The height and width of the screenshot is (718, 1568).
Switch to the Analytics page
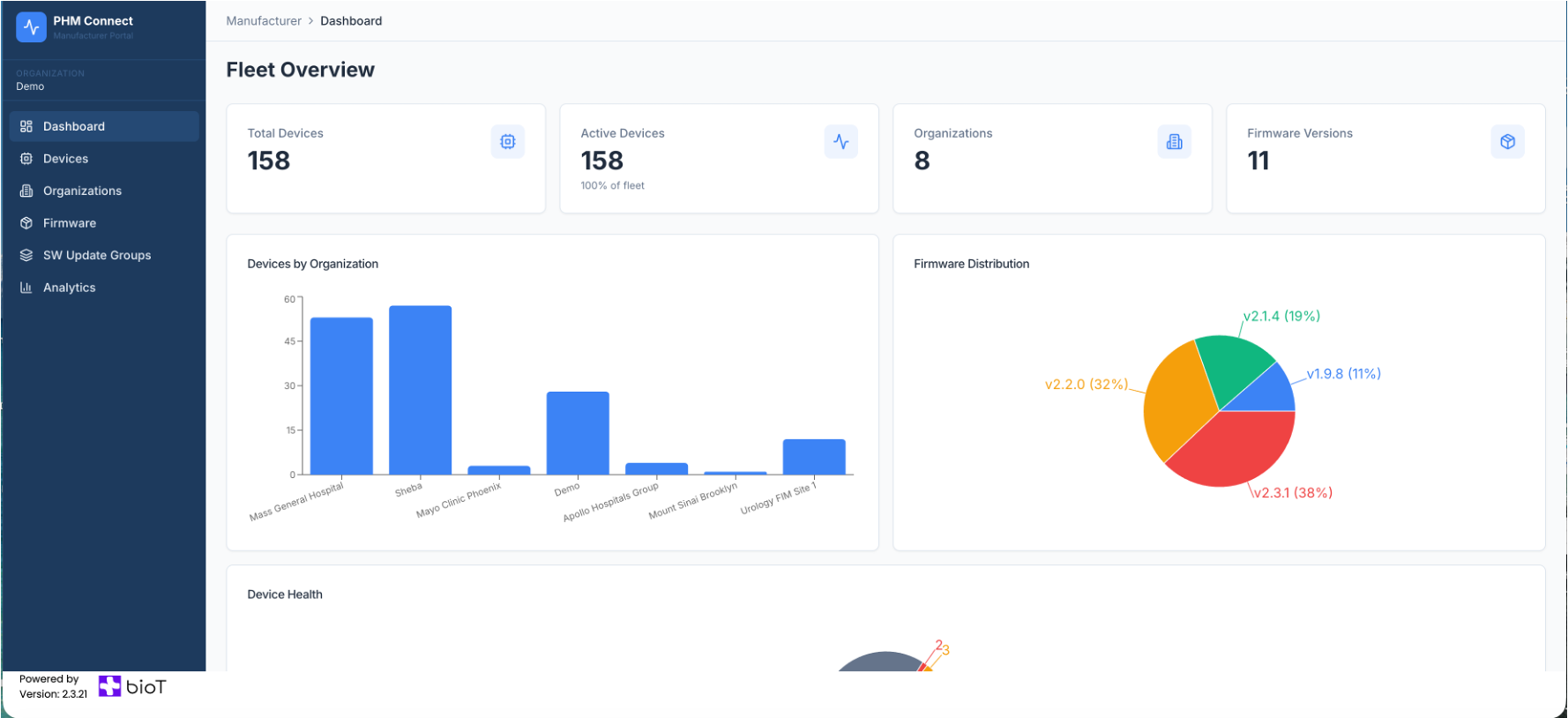click(x=104, y=288)
